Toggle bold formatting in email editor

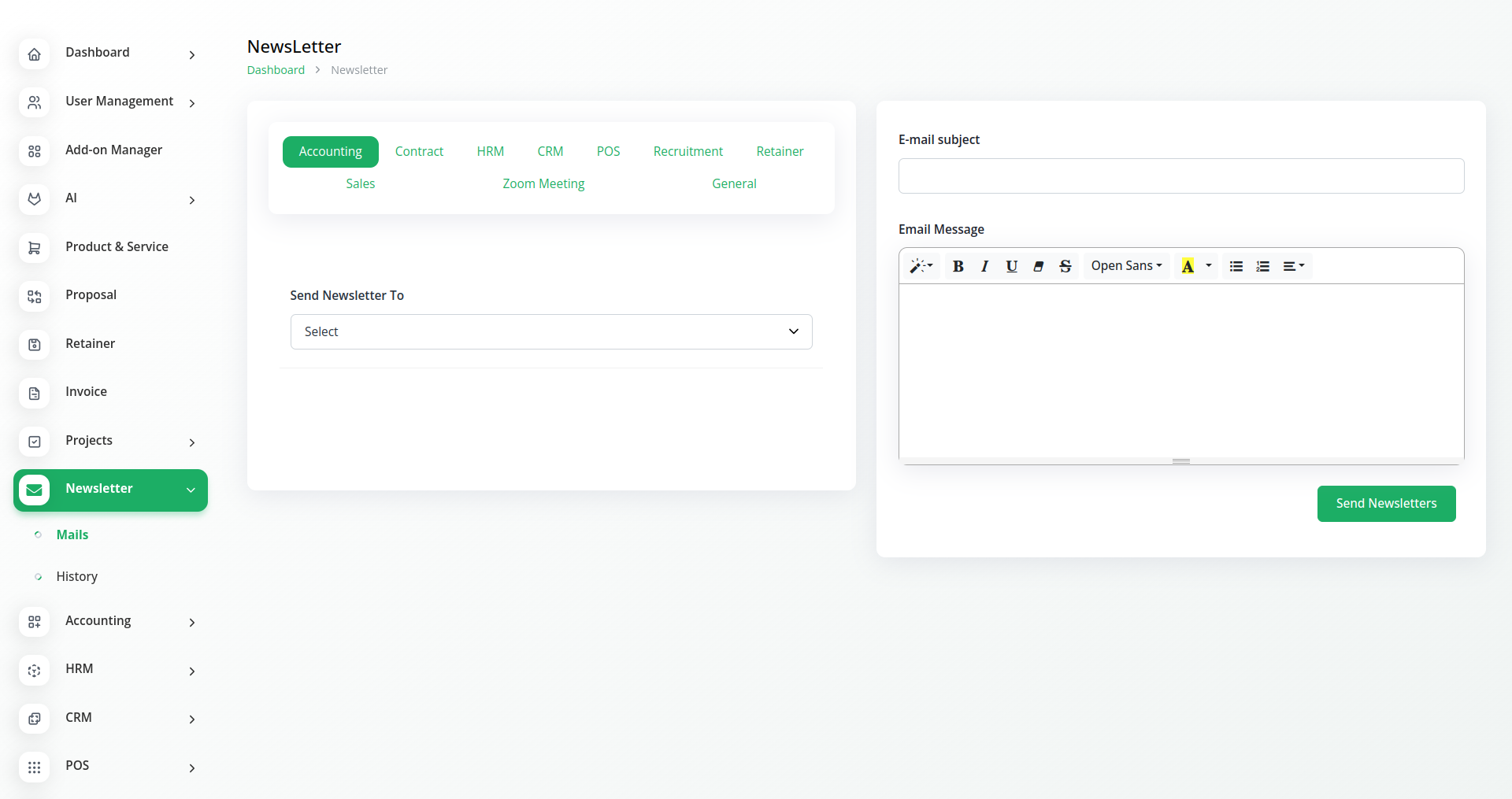(958, 266)
